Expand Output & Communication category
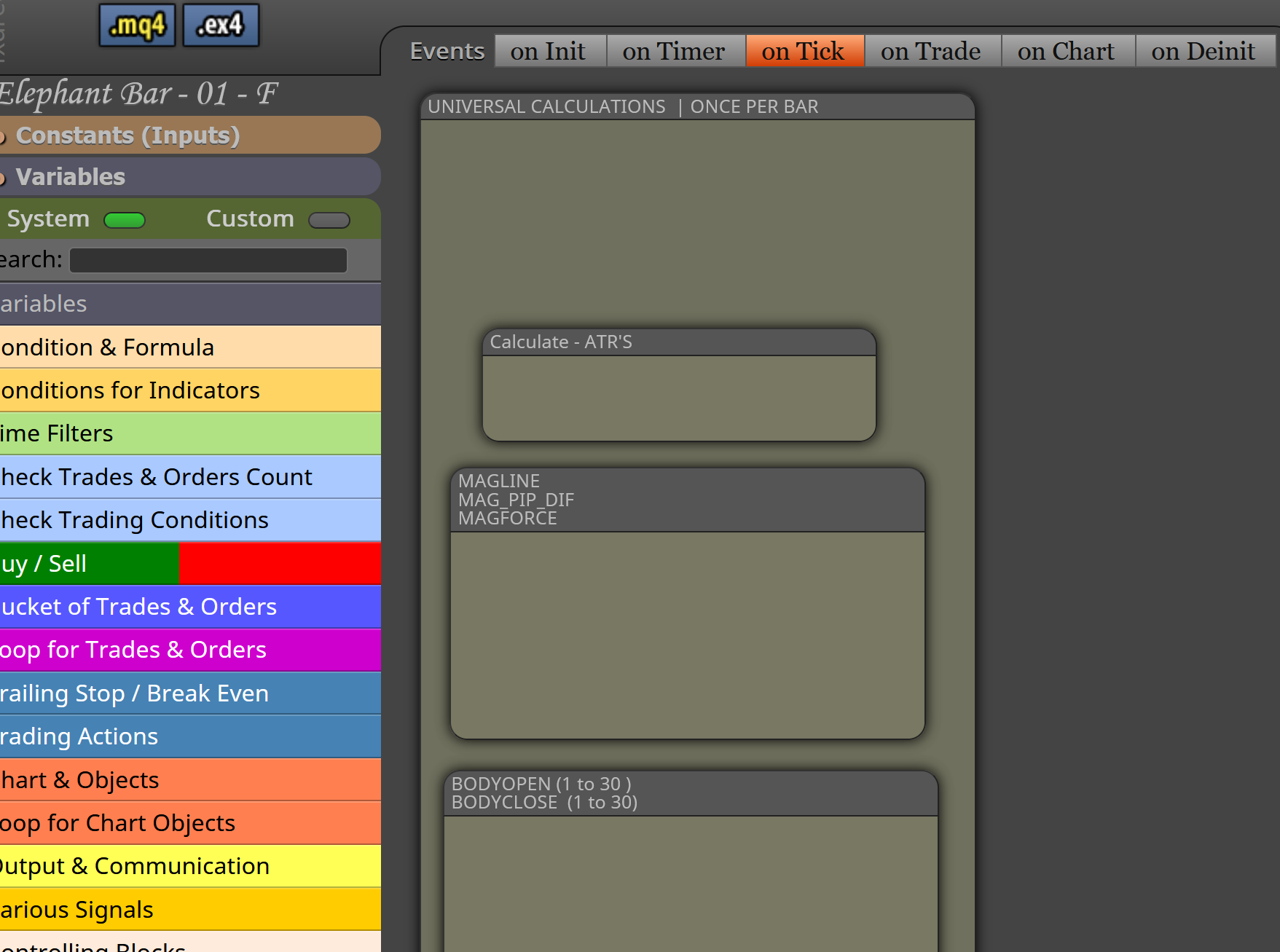 [190, 866]
